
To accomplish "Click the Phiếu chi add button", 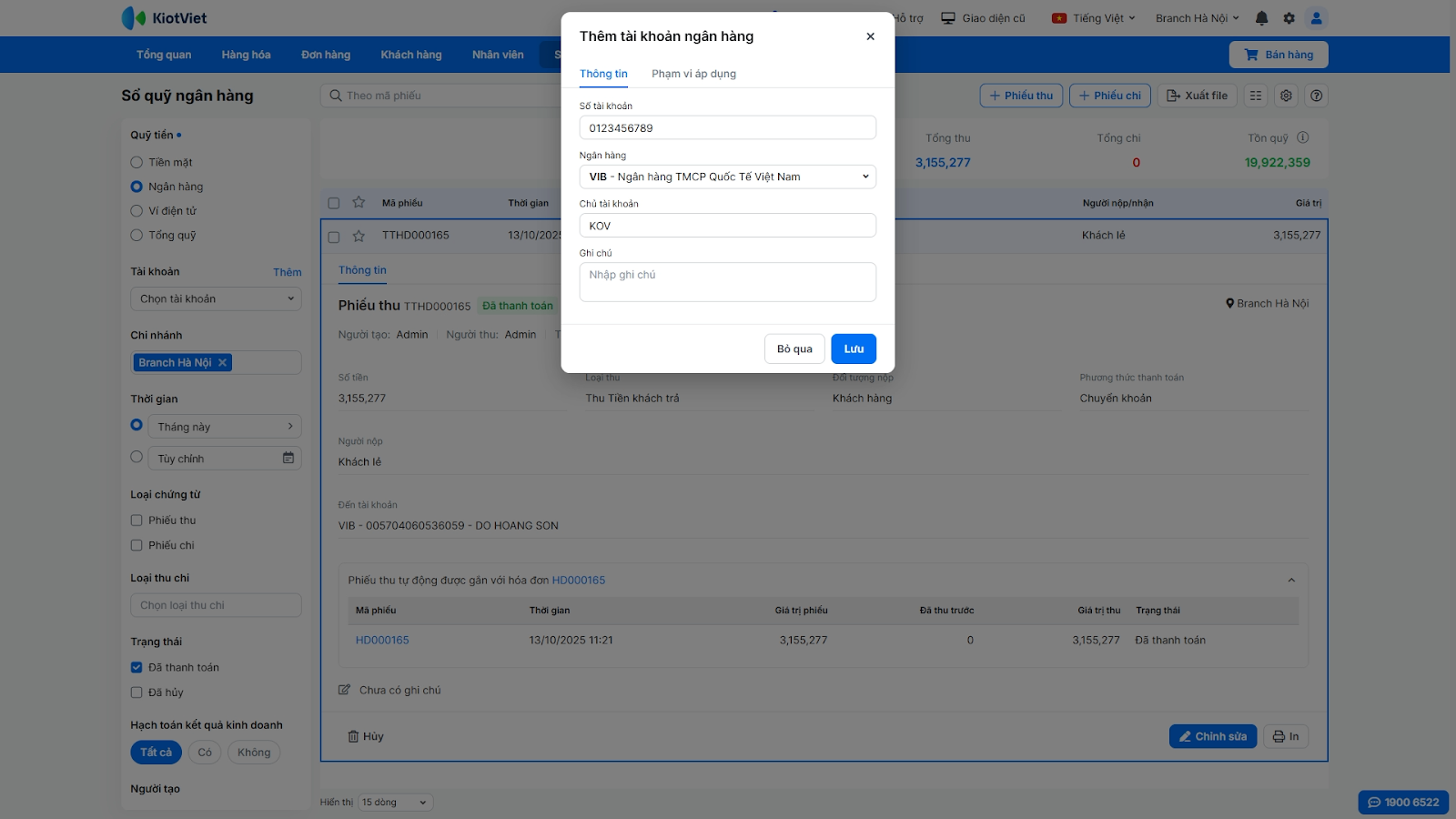I will (1110, 96).
